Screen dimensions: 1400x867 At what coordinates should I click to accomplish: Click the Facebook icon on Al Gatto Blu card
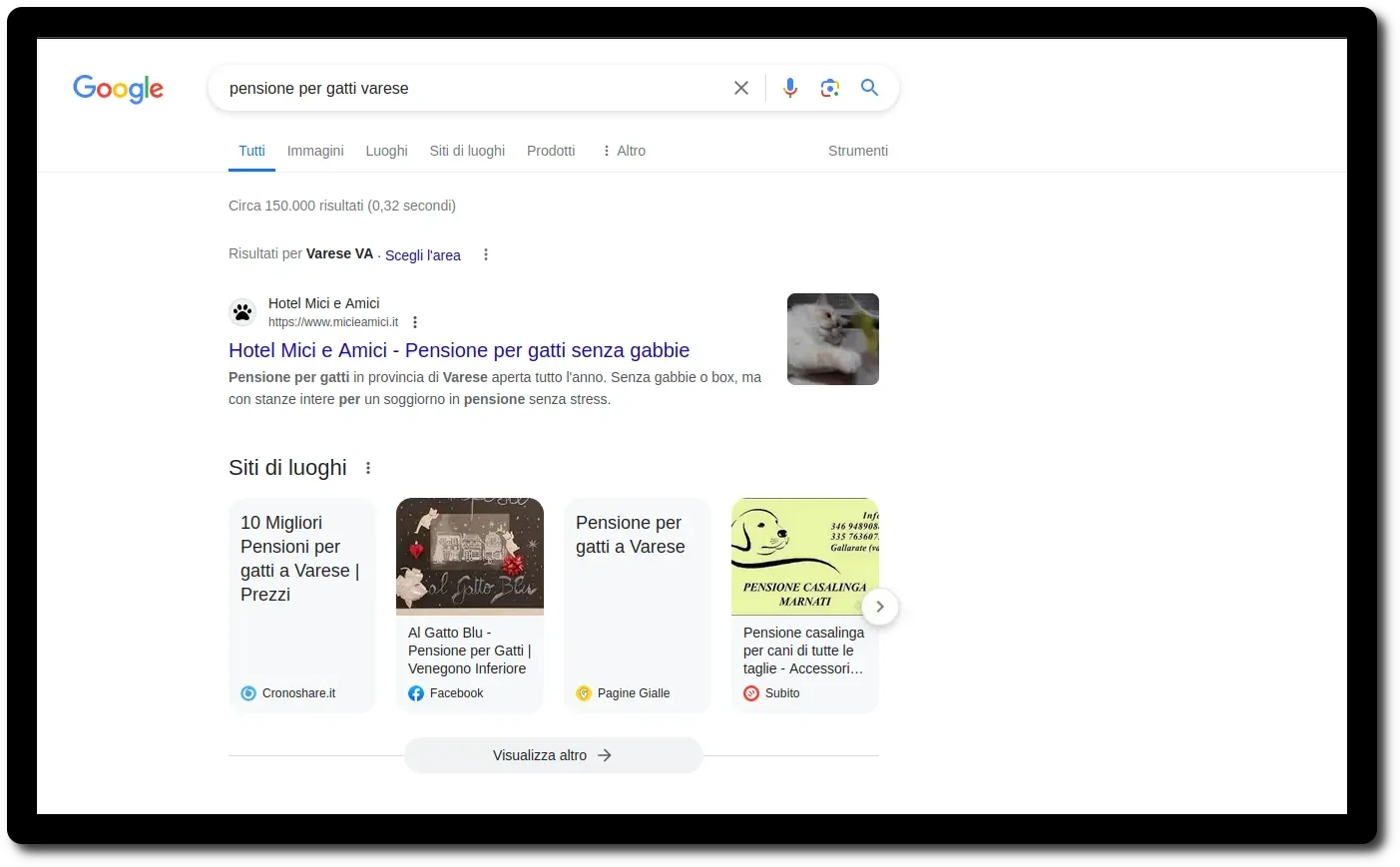point(415,692)
